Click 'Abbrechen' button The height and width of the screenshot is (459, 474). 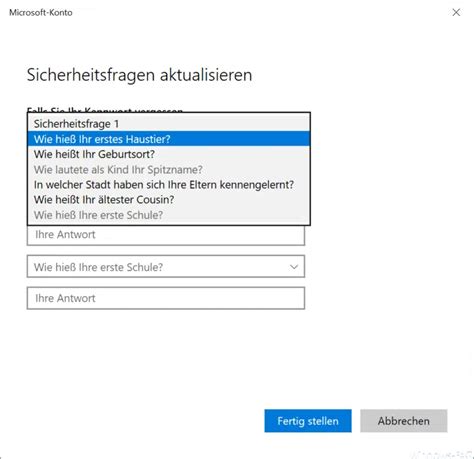pyautogui.click(x=404, y=421)
